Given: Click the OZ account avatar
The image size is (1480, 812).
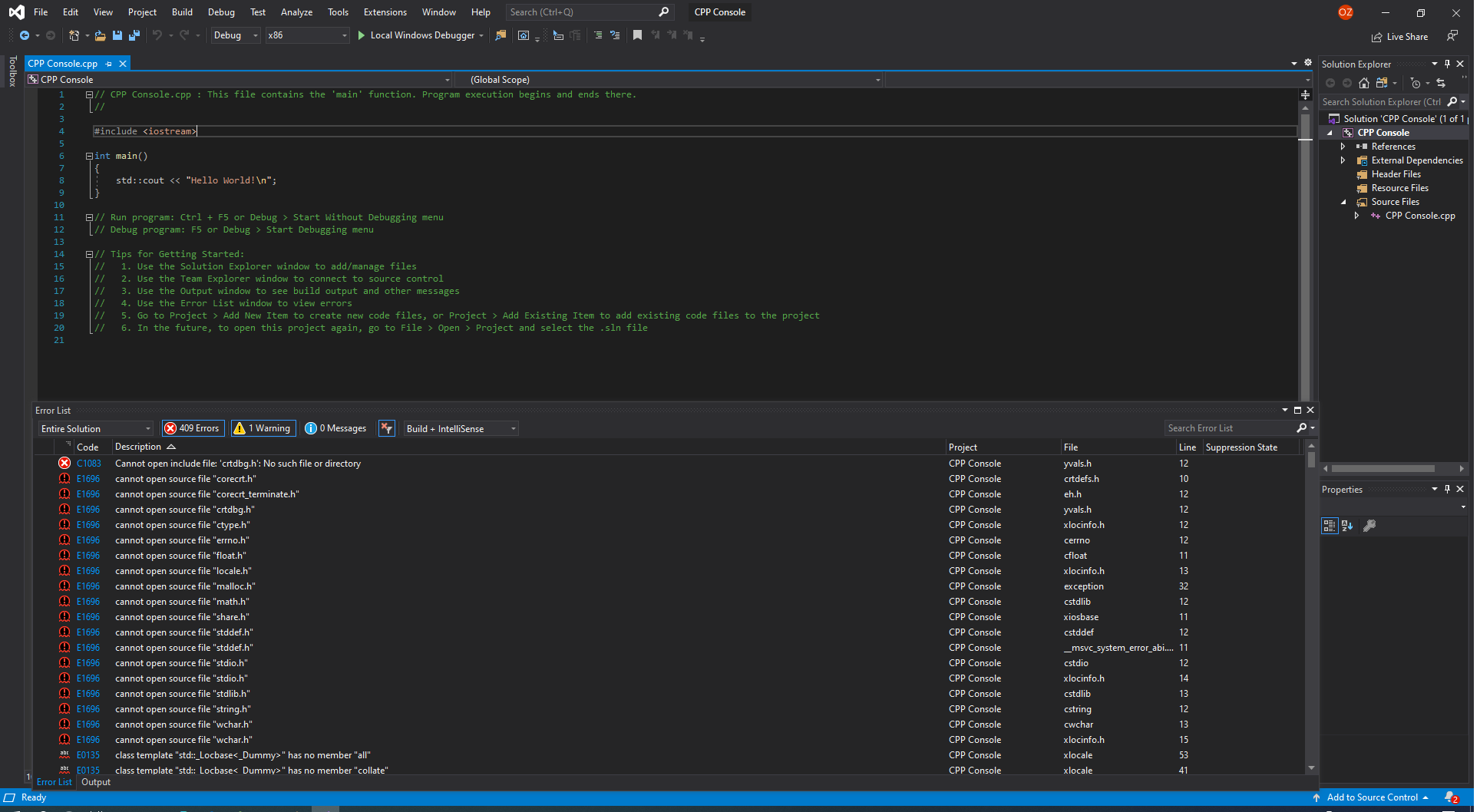Looking at the screenshot, I should coord(1346,12).
